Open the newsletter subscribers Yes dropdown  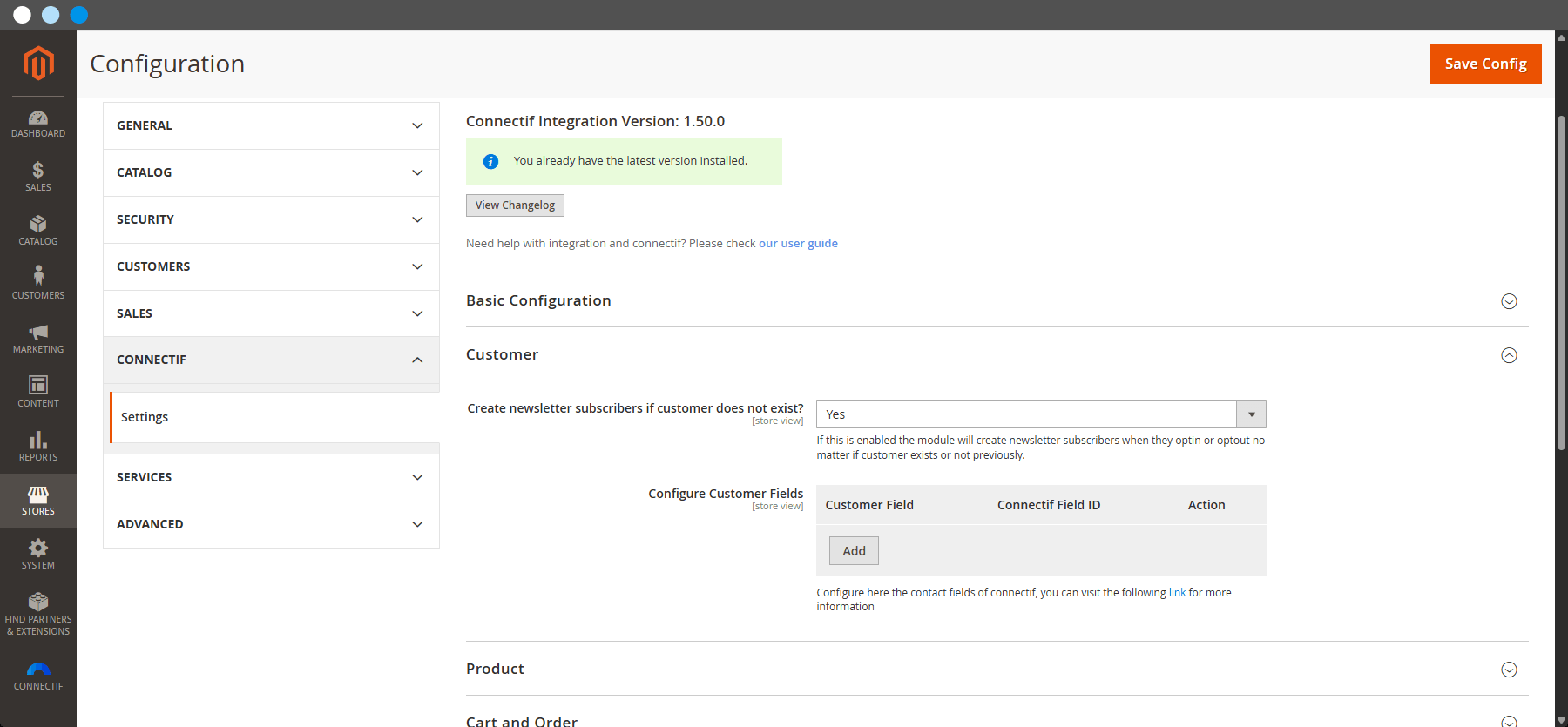[1041, 414]
